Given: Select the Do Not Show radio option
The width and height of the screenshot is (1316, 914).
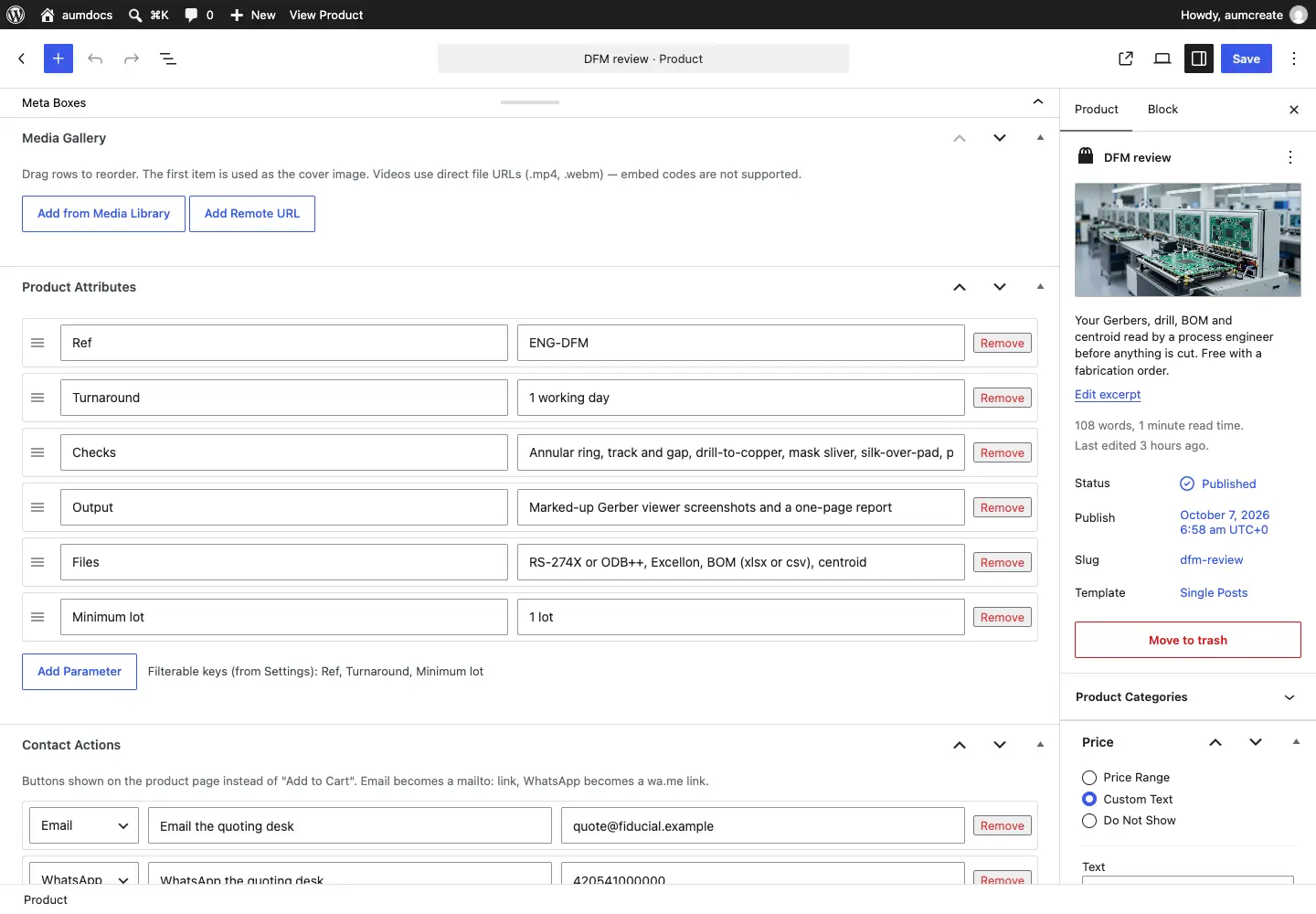Looking at the screenshot, I should click(1089, 821).
